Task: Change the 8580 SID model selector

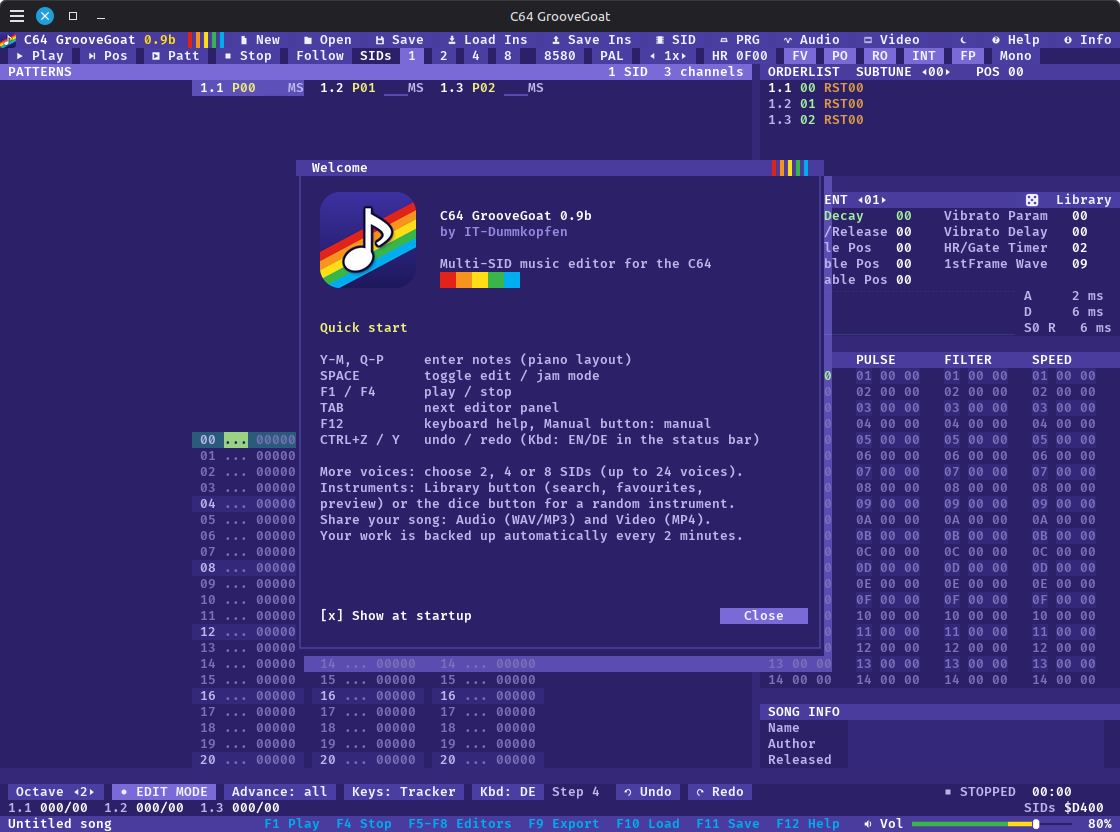Action: [x=559, y=56]
